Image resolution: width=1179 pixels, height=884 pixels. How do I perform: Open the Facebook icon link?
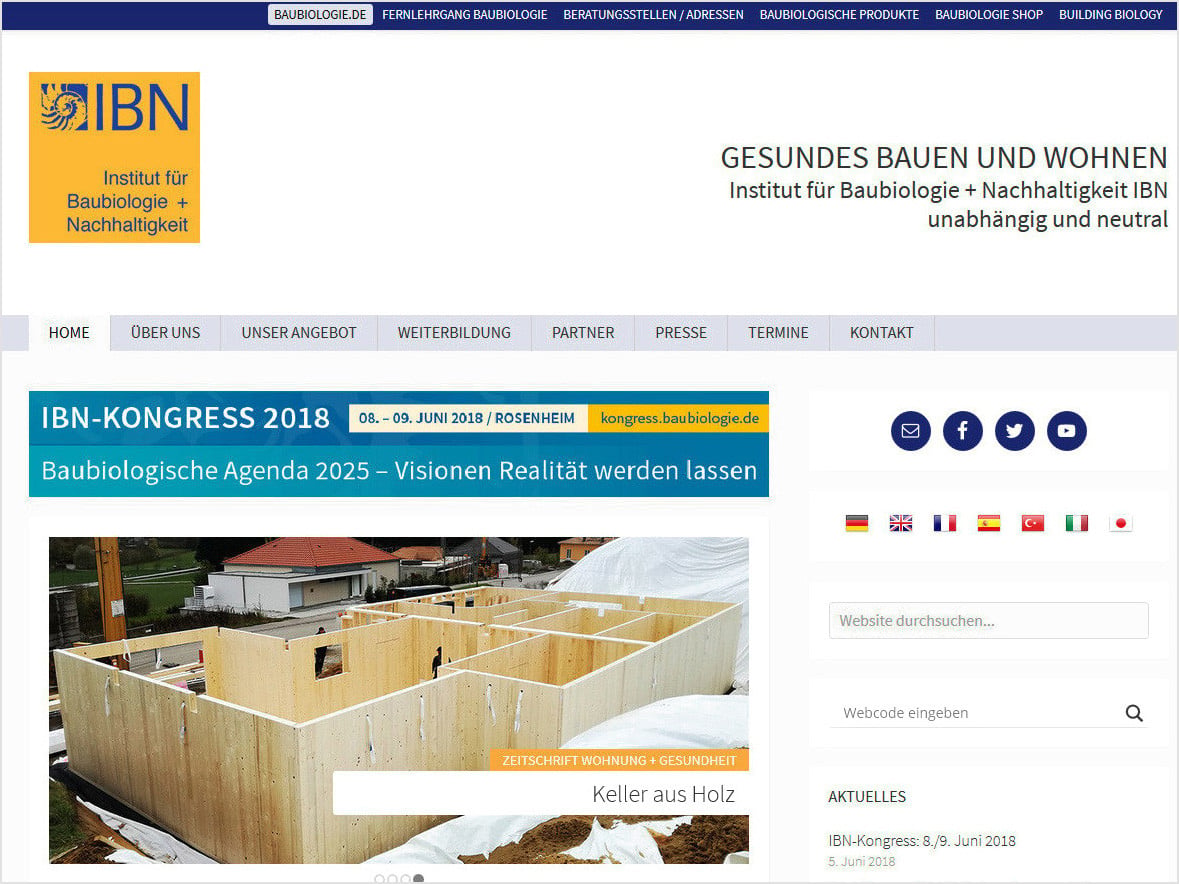962,431
